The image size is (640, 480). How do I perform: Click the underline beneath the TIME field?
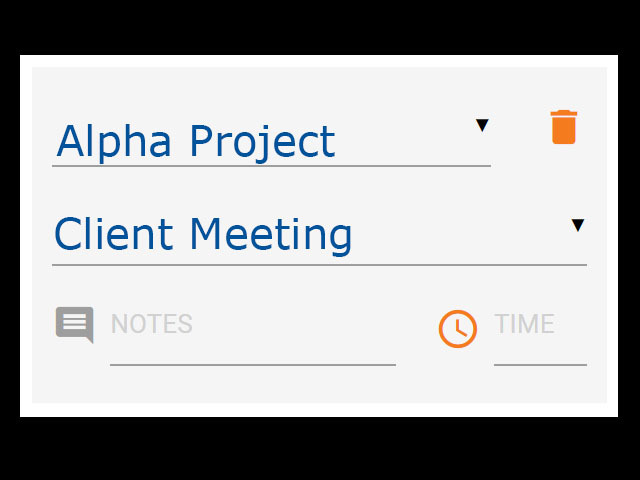click(540, 365)
